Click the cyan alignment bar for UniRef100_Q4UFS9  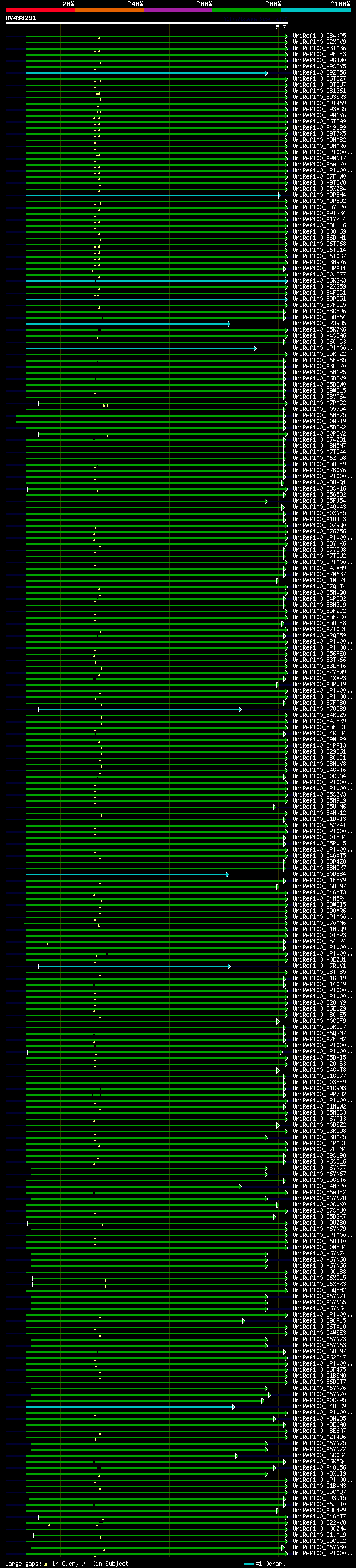coord(130,1407)
